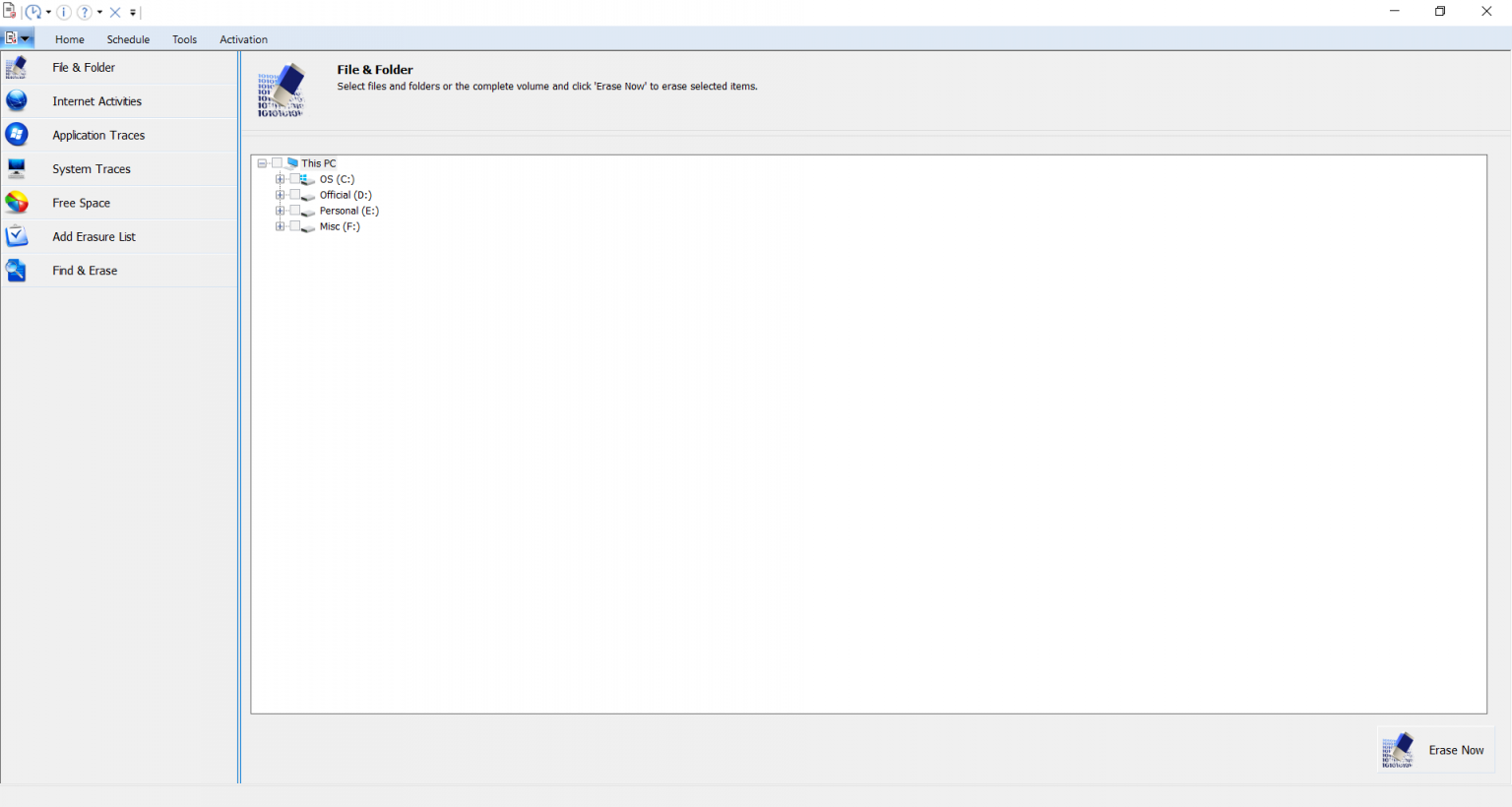
Task: Click the help question-mark icon
Action: 86,12
